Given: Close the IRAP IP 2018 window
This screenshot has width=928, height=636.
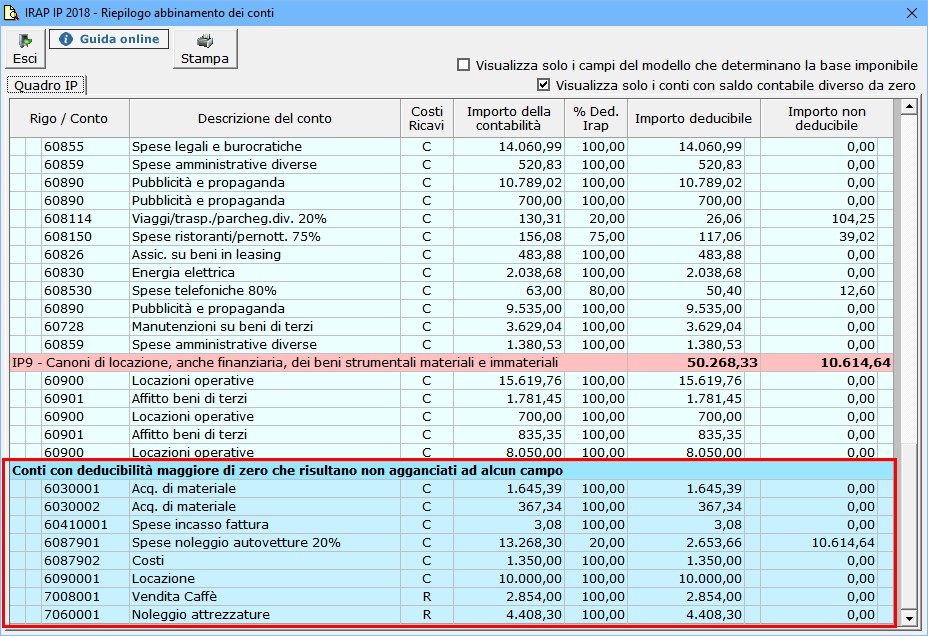Looking at the screenshot, I should tap(911, 13).
